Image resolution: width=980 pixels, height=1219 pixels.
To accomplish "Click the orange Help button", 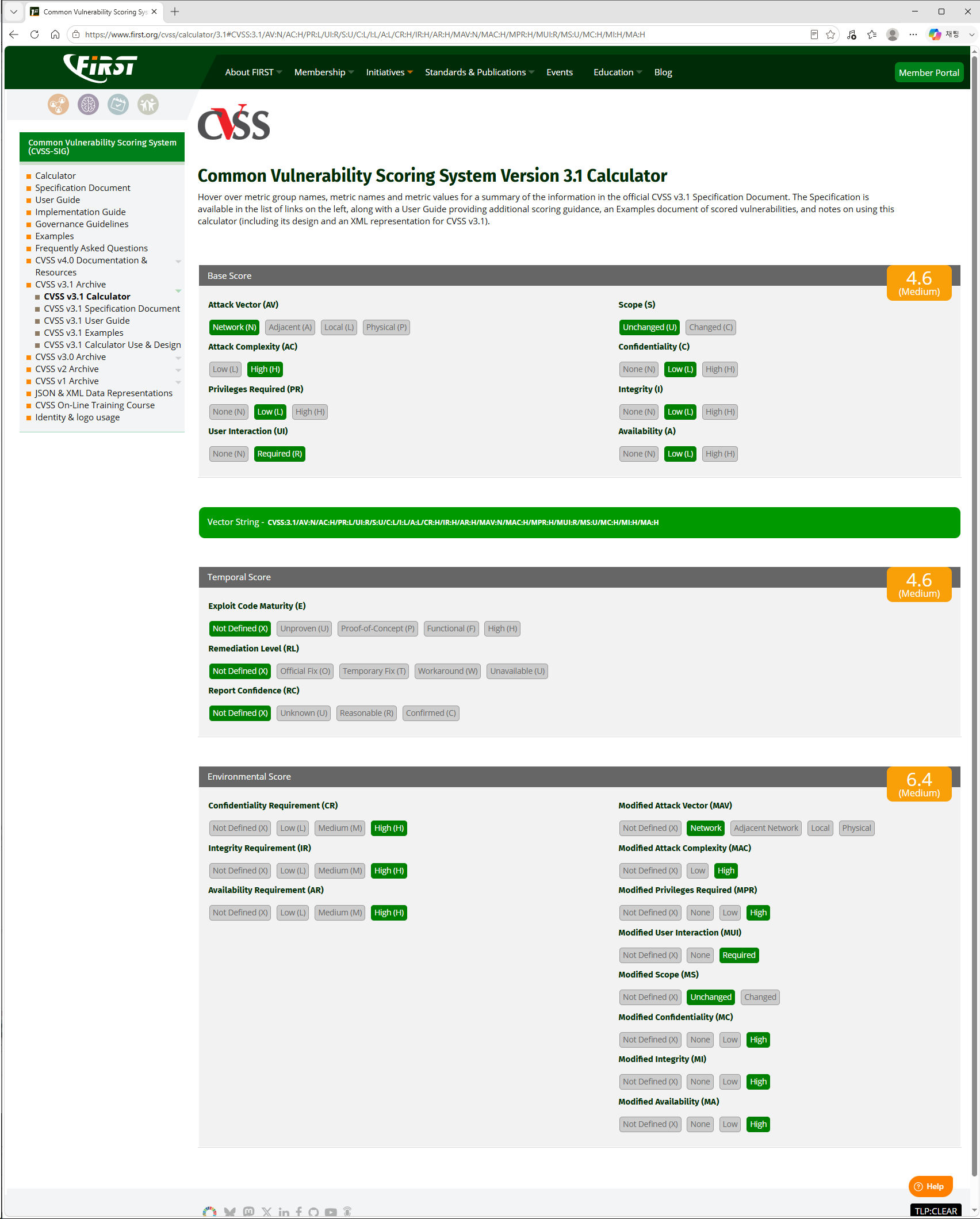I will pos(931,1186).
